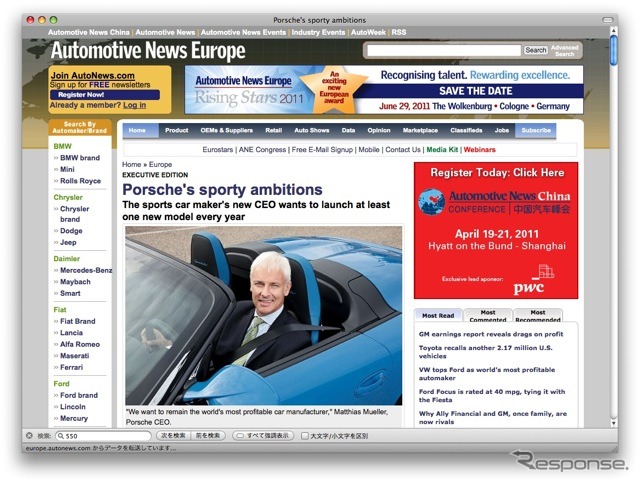Select Ferrari in the brand sidebar
This screenshot has width=640, height=483.
(71, 367)
